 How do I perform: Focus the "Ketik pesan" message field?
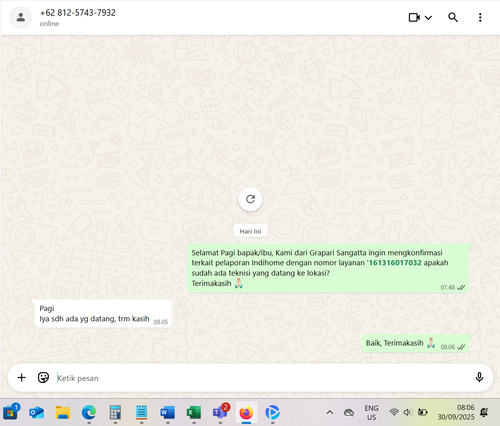click(x=260, y=378)
